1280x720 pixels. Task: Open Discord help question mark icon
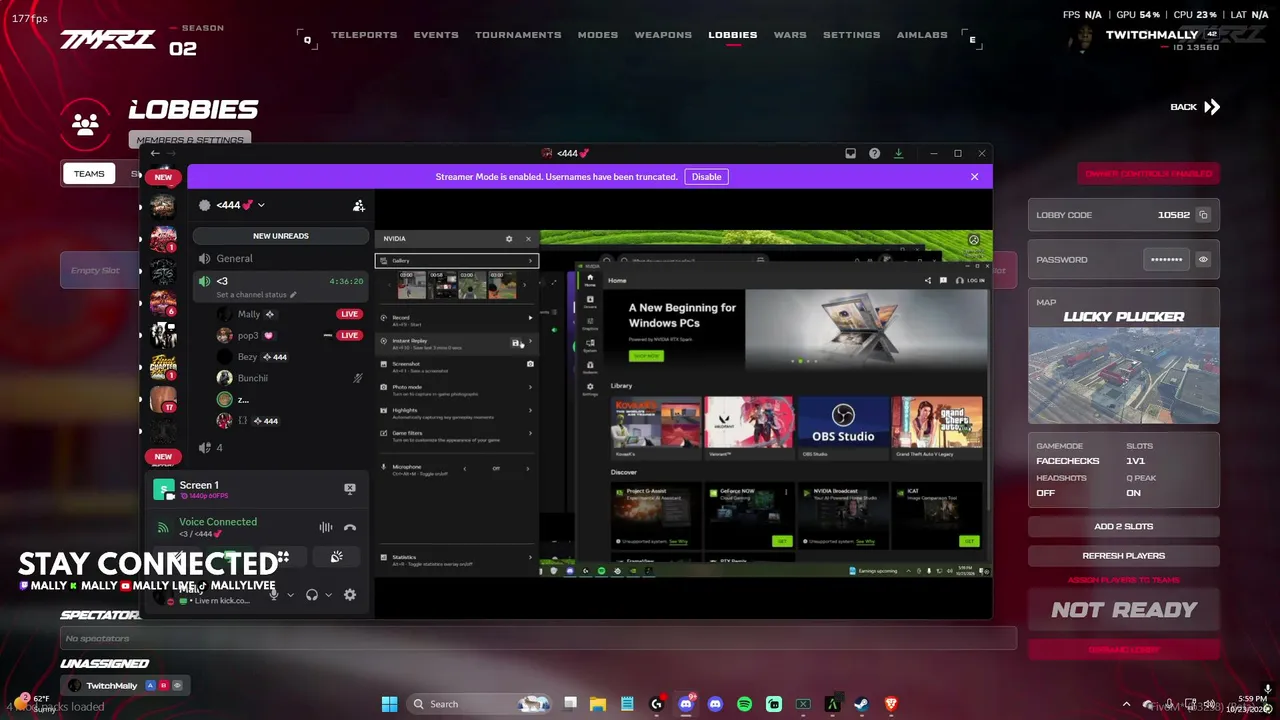tap(875, 153)
